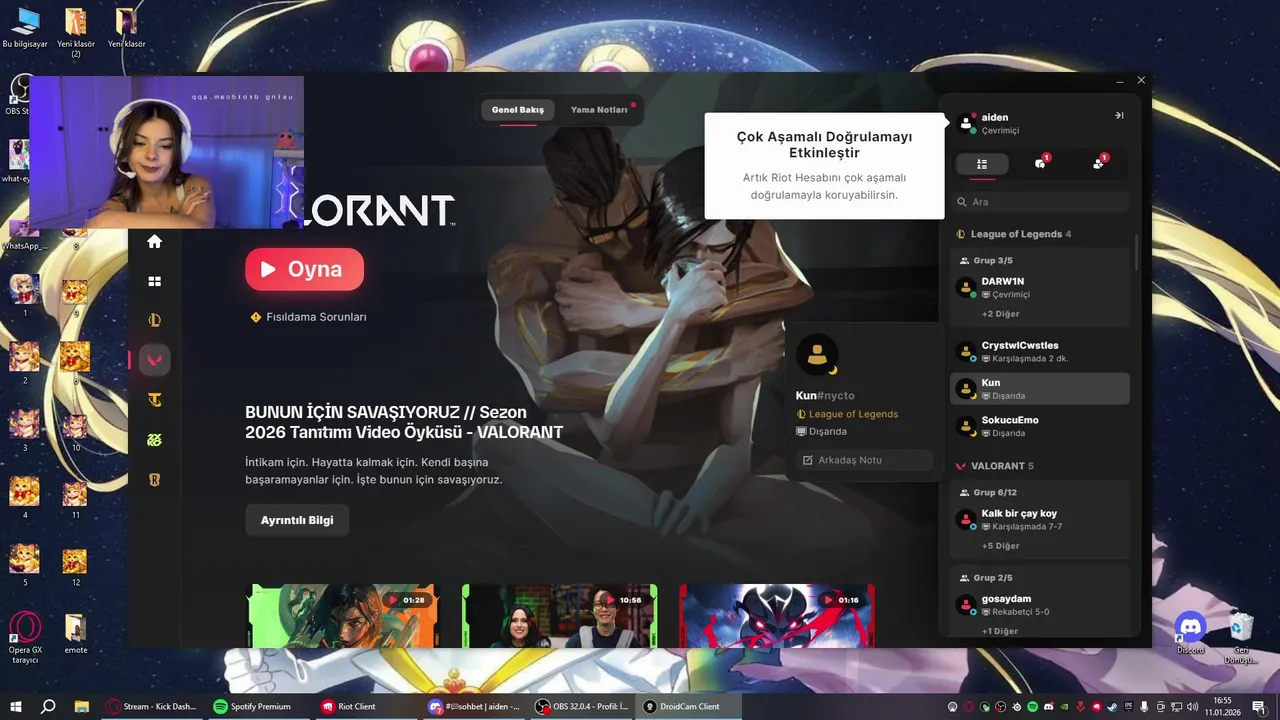Select friend Kalk bir çay koy
The width and height of the screenshot is (1280, 720).
point(1040,520)
